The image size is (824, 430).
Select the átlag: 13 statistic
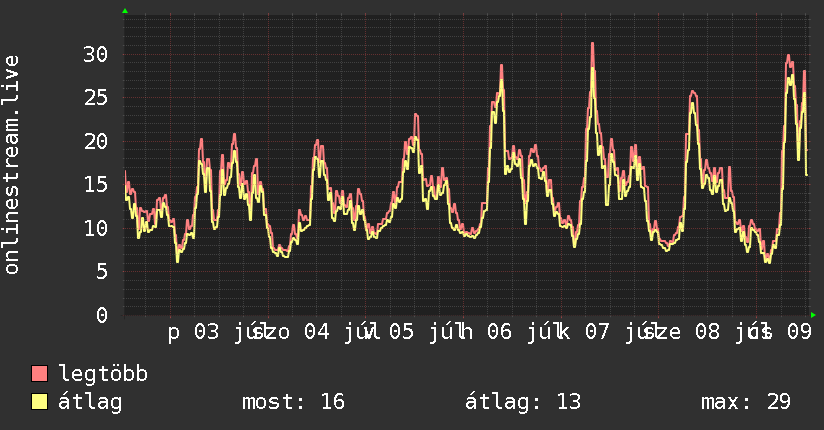523,402
